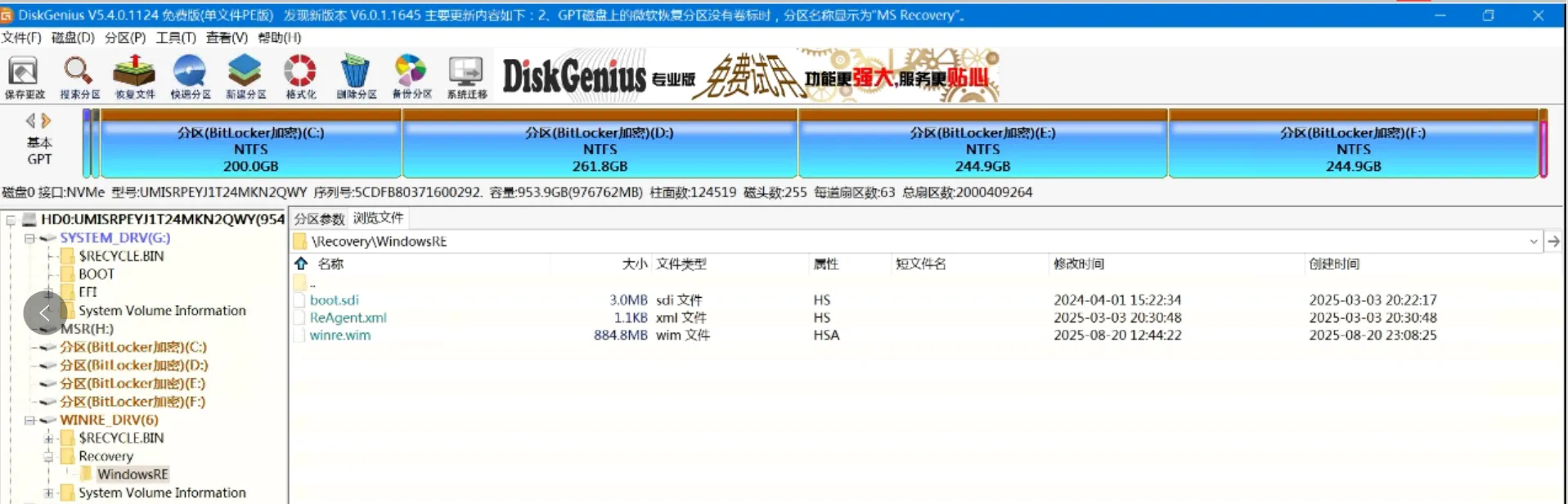Expand $RECYCLE.BIN under WINRE_DRV

48,439
